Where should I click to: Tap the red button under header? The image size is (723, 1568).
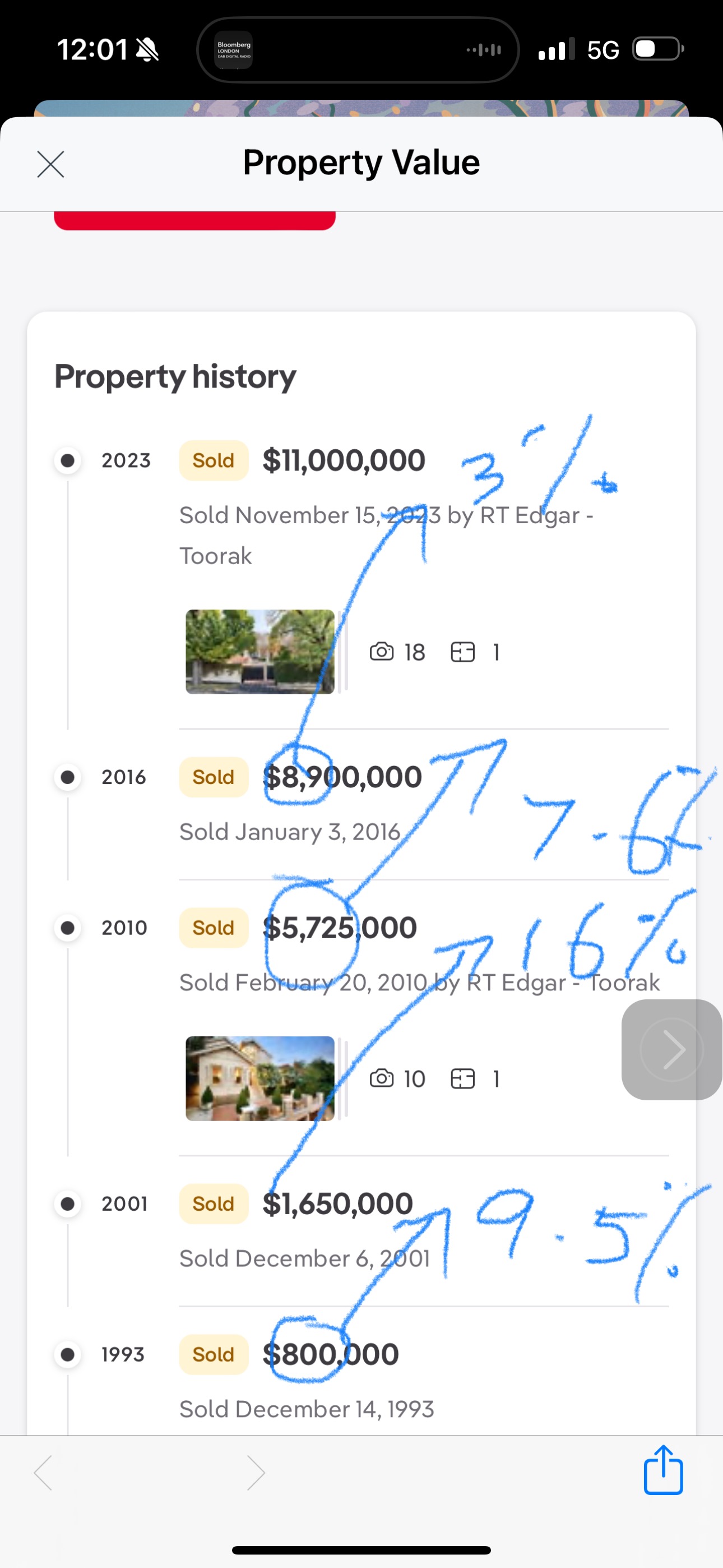[194, 220]
